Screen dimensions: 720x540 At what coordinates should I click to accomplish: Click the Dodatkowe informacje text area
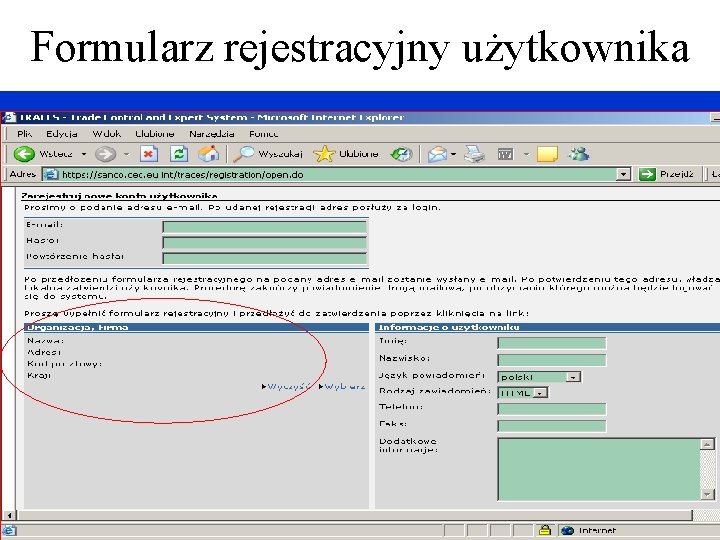point(599,469)
